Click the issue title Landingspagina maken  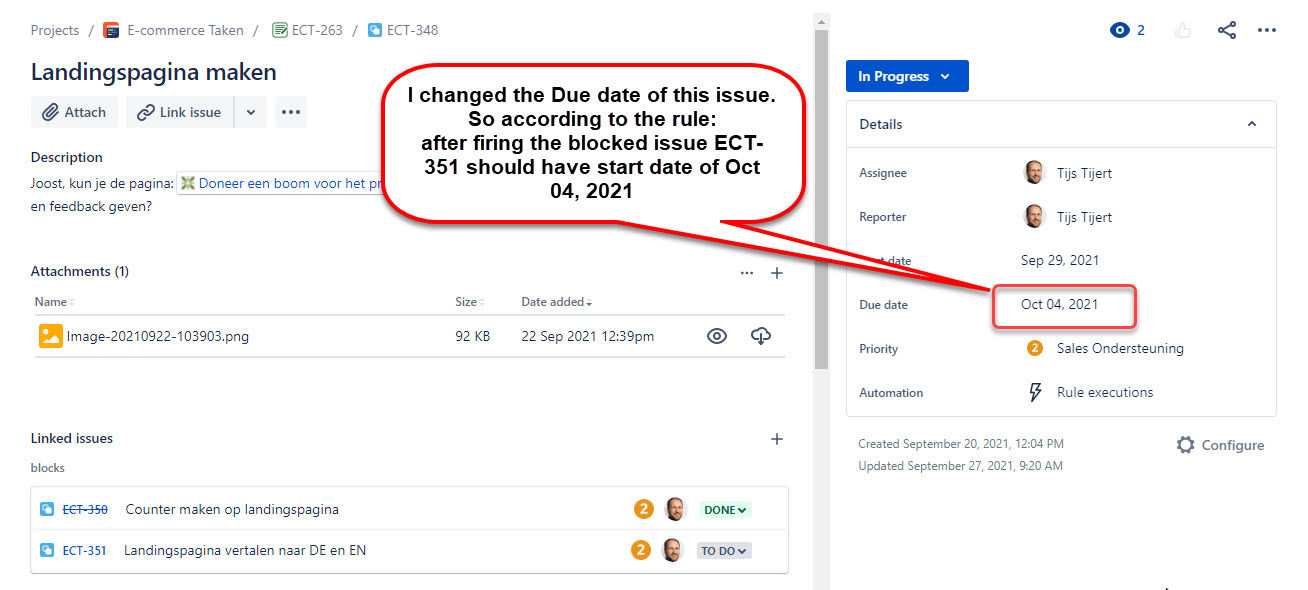click(154, 72)
